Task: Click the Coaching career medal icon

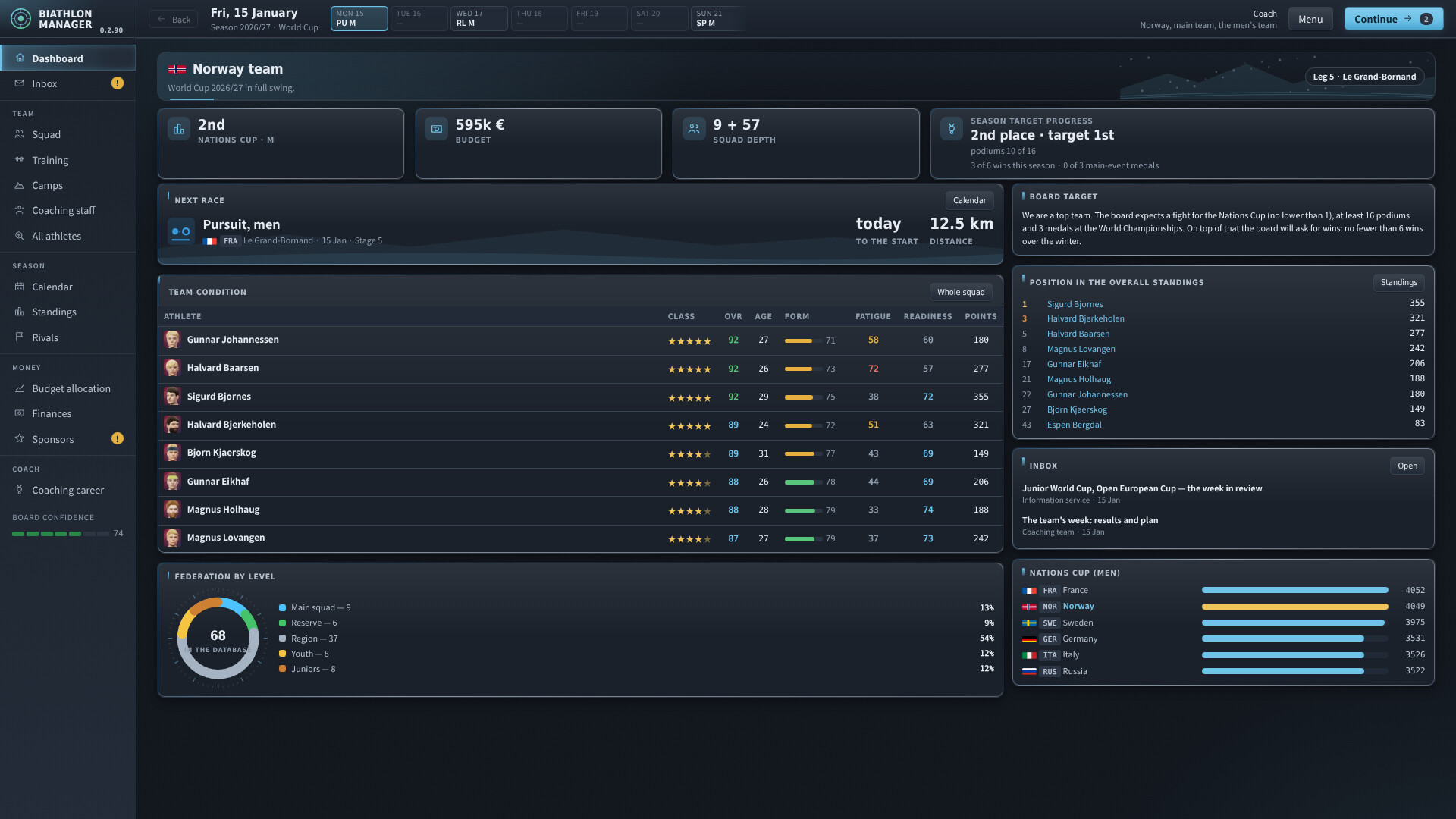Action: tap(20, 490)
